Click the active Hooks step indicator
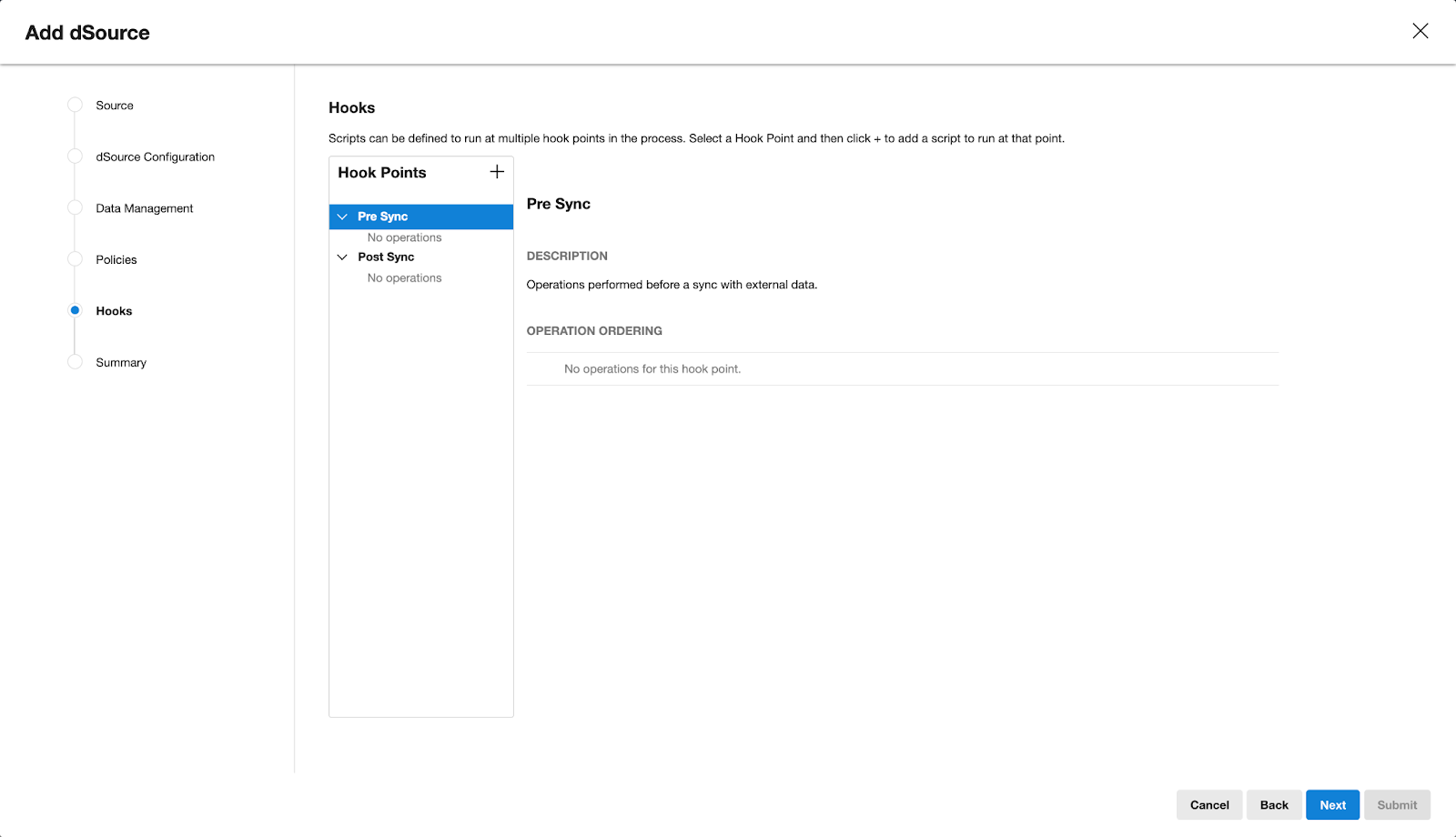 pyautogui.click(x=76, y=311)
